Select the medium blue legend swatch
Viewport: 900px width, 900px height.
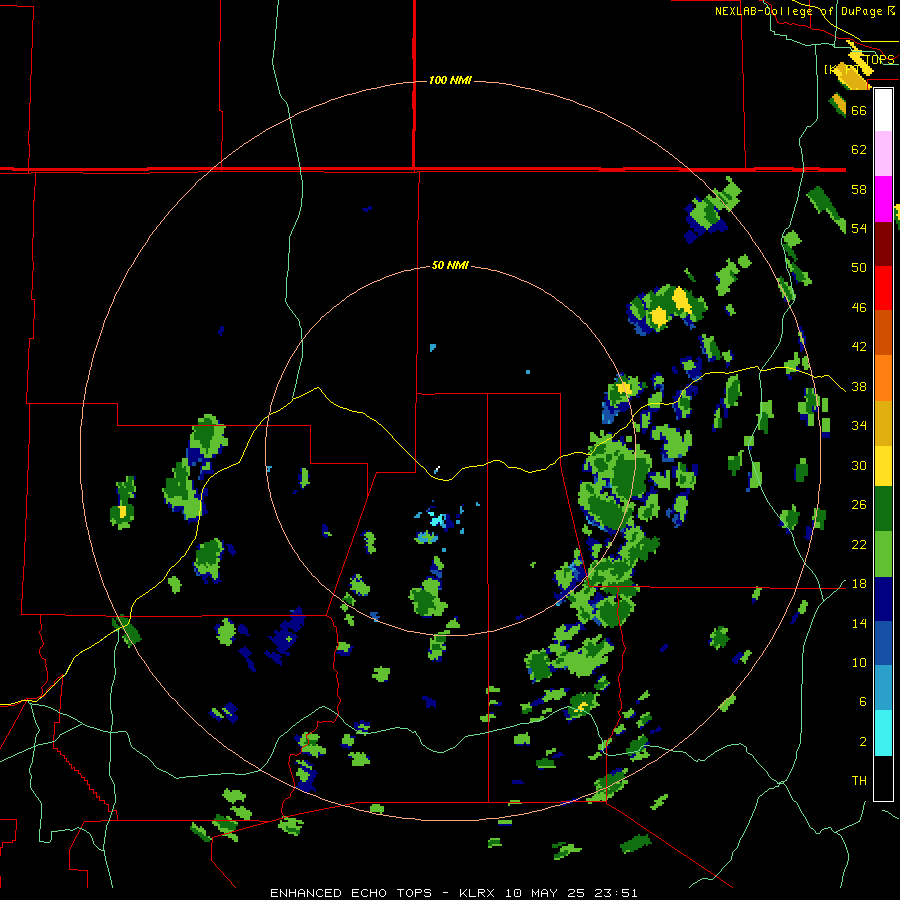(x=883, y=643)
